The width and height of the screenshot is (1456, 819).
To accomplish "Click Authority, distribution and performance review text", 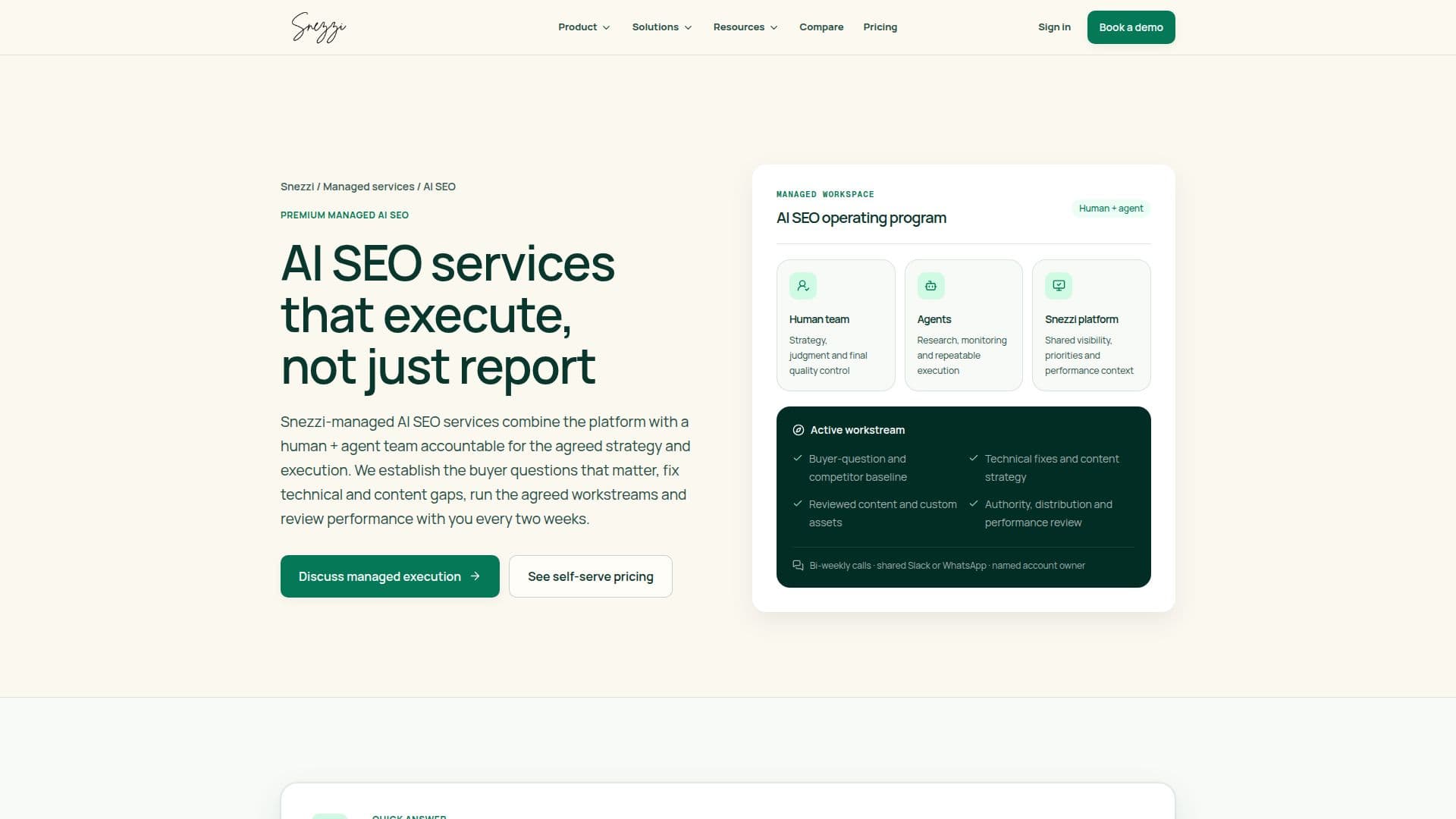I will click(x=1049, y=513).
